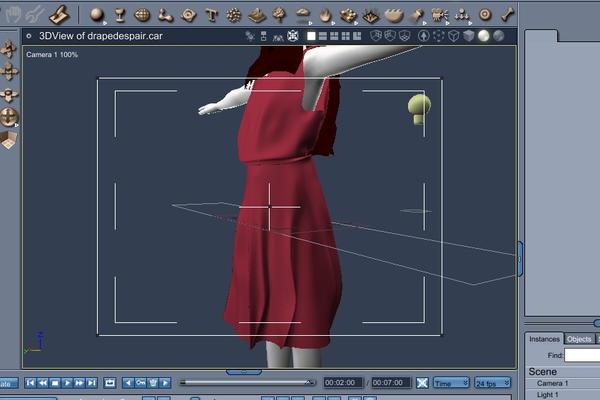Go to the previous keyframe
Screen dimensions: 600x400
[x=128, y=383]
